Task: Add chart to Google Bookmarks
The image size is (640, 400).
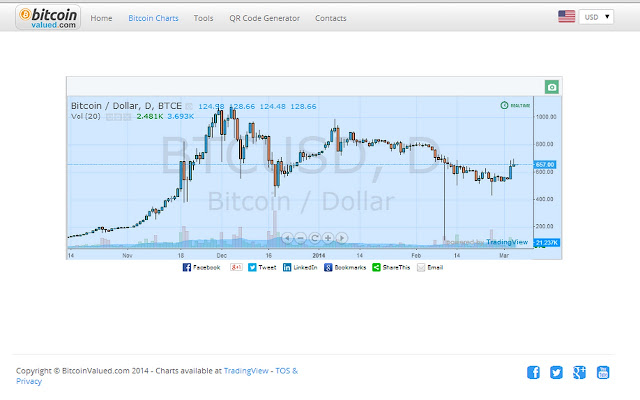Action: click(345, 267)
